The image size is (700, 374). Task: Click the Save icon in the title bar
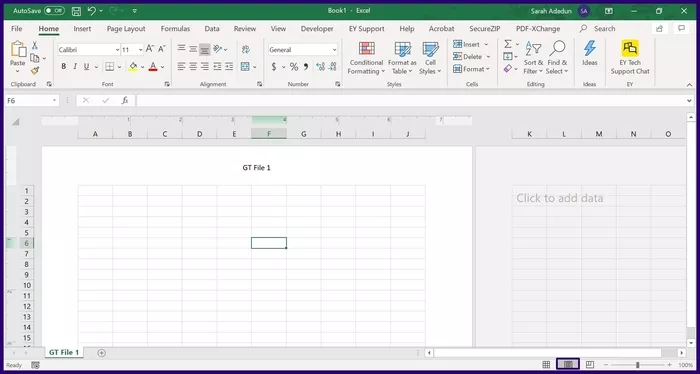pyautogui.click(x=76, y=11)
